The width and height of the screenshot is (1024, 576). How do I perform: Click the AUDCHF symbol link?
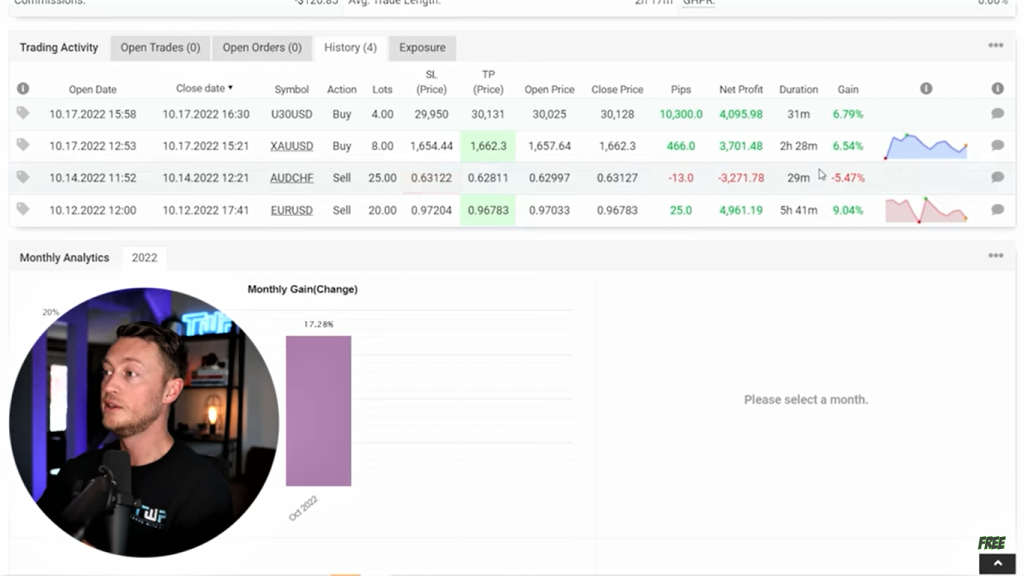[292, 178]
